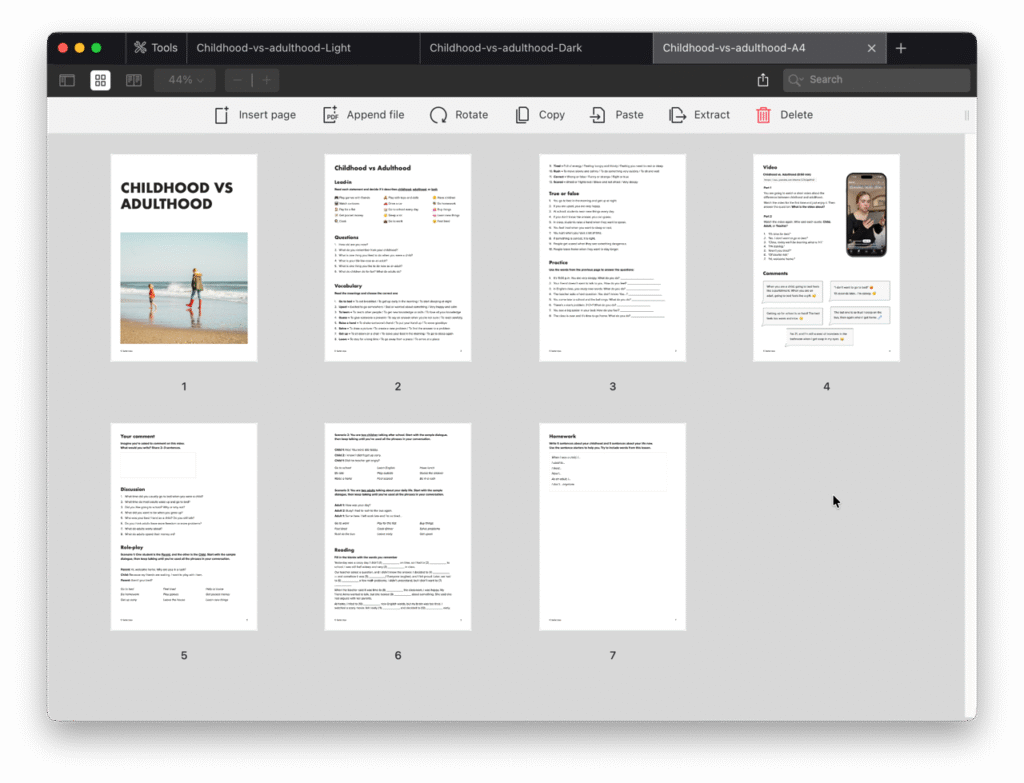Click the Append file PDF icon

click(x=331, y=115)
